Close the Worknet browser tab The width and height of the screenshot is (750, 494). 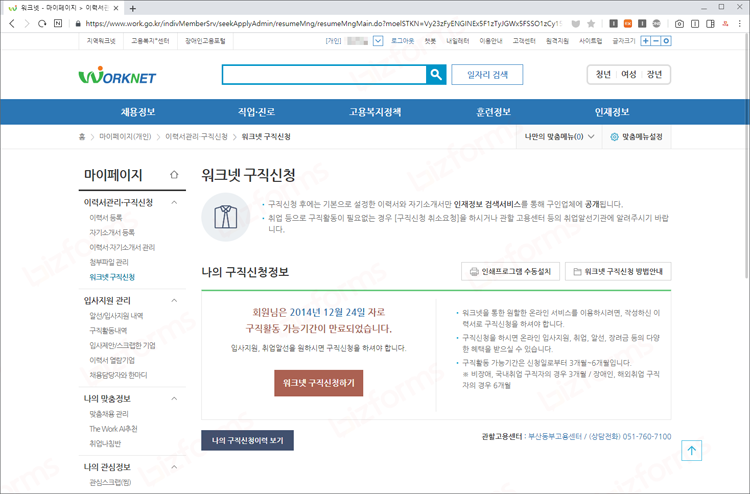(x=116, y=8)
